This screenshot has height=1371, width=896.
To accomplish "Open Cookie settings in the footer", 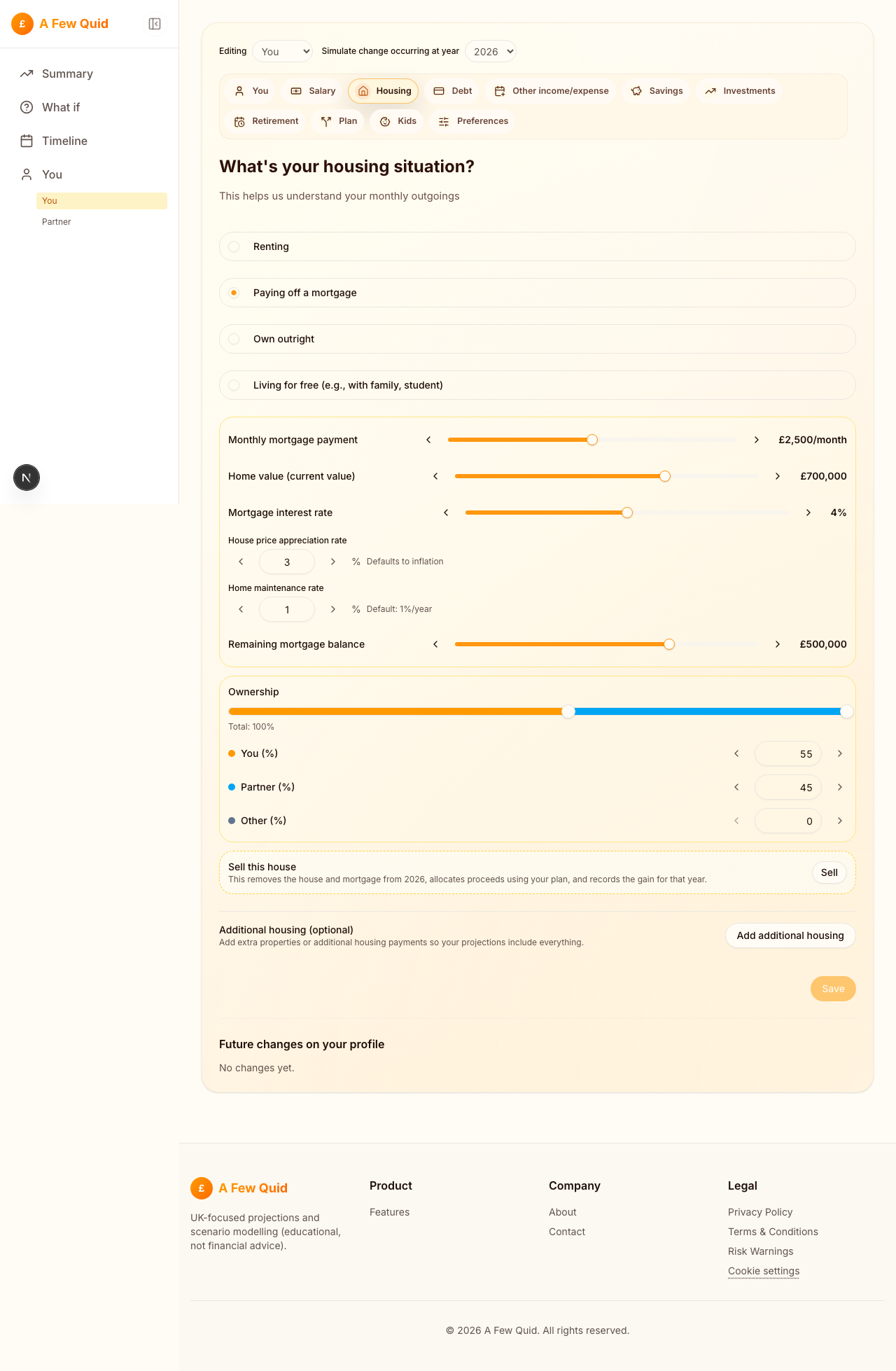I will 763,1271.
